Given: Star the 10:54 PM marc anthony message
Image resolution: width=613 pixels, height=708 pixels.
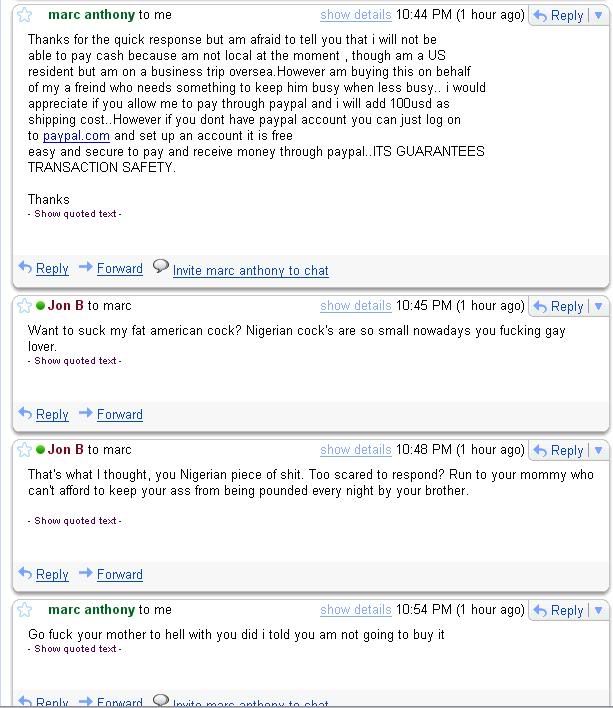Looking at the screenshot, I should (x=24, y=610).
